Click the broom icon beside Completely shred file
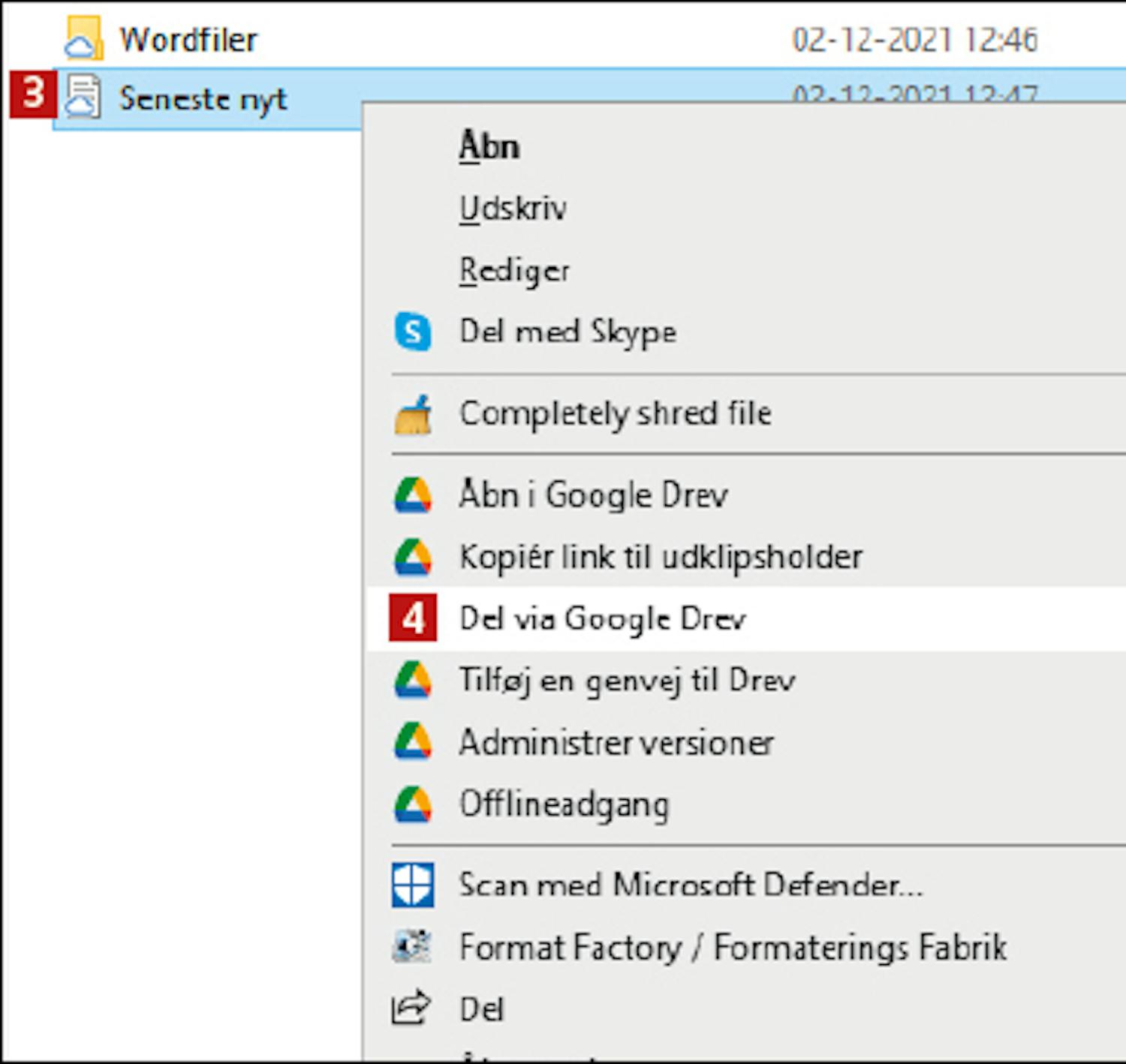This screenshot has width=1126, height=1064. click(x=413, y=414)
